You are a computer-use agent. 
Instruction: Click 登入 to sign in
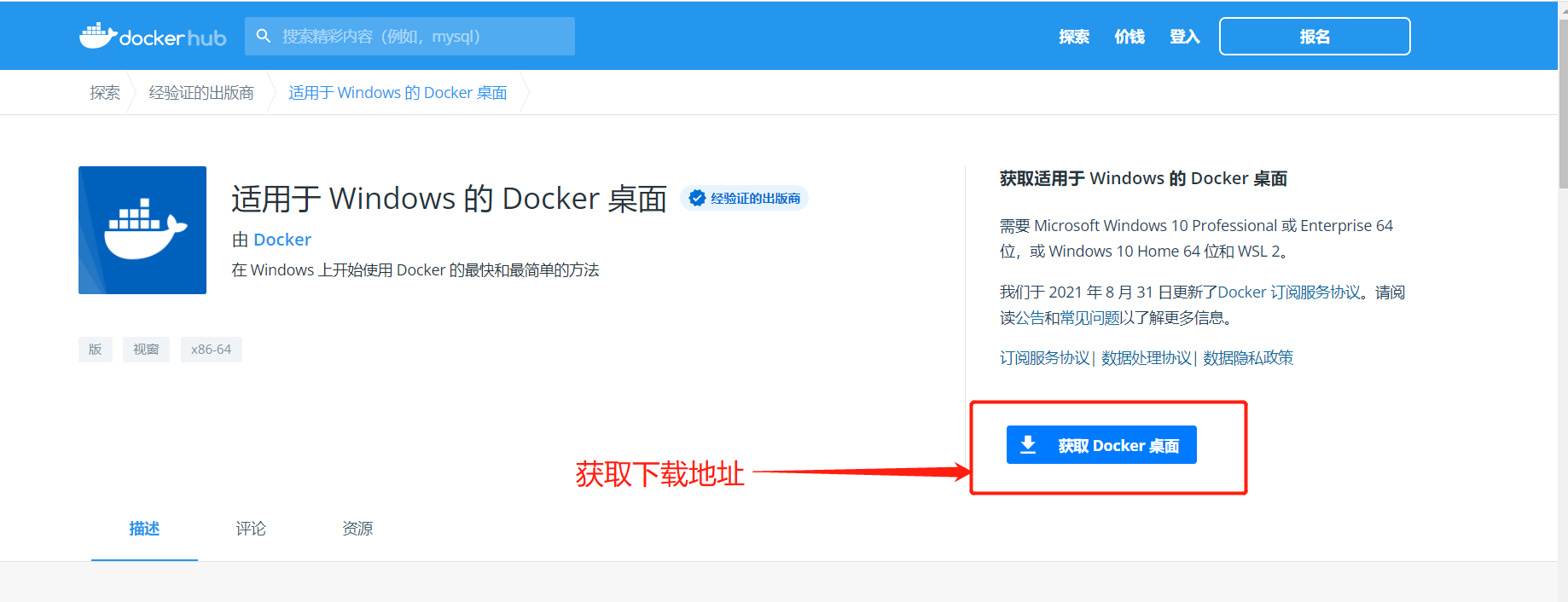point(1185,37)
